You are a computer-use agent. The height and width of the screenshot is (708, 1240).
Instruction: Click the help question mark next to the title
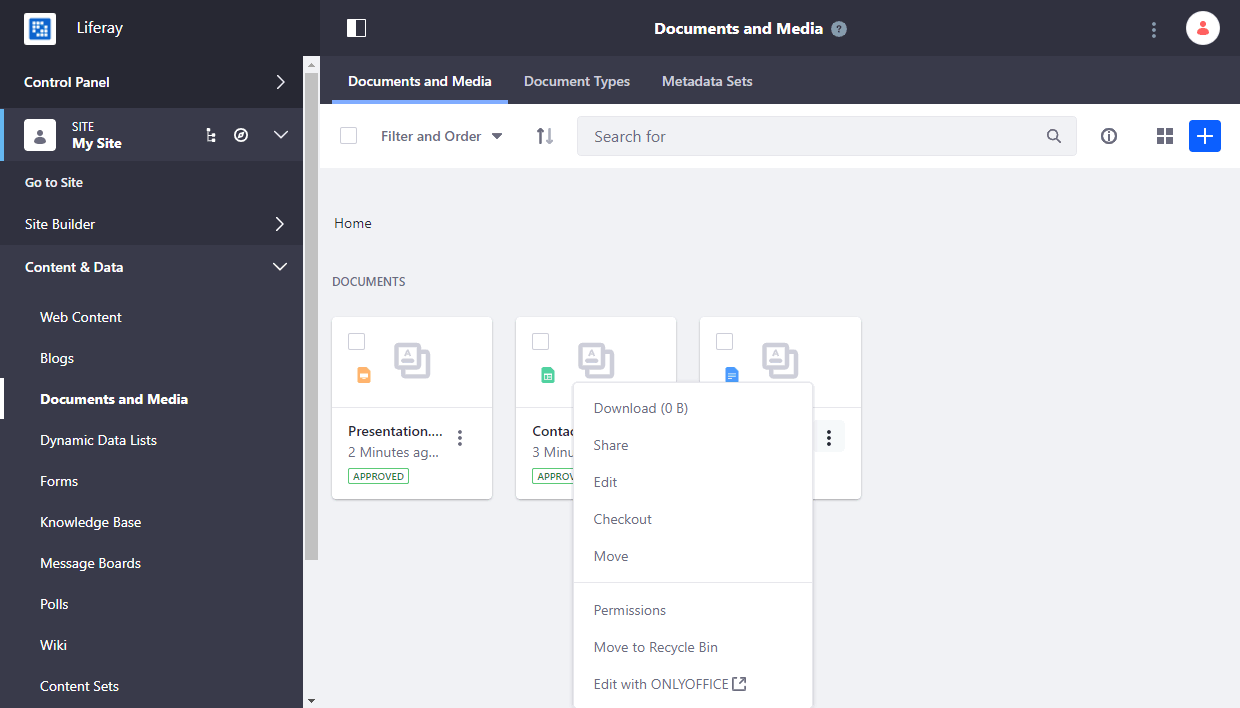(x=839, y=28)
